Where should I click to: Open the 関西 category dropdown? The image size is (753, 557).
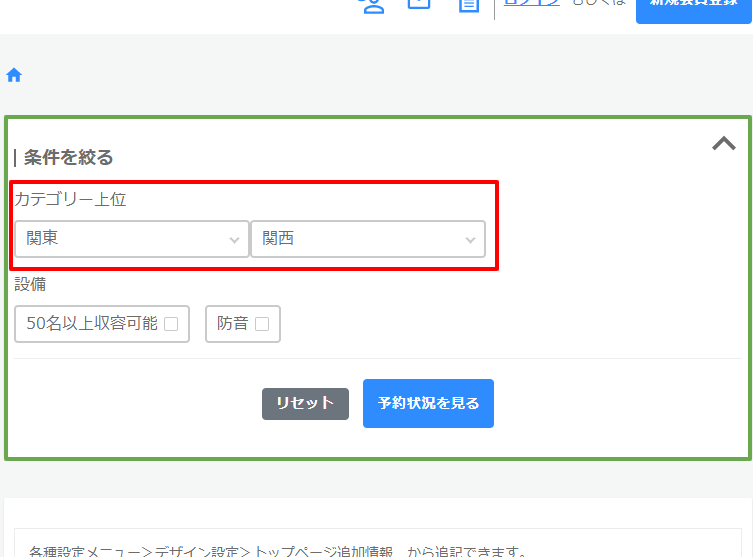(368, 239)
